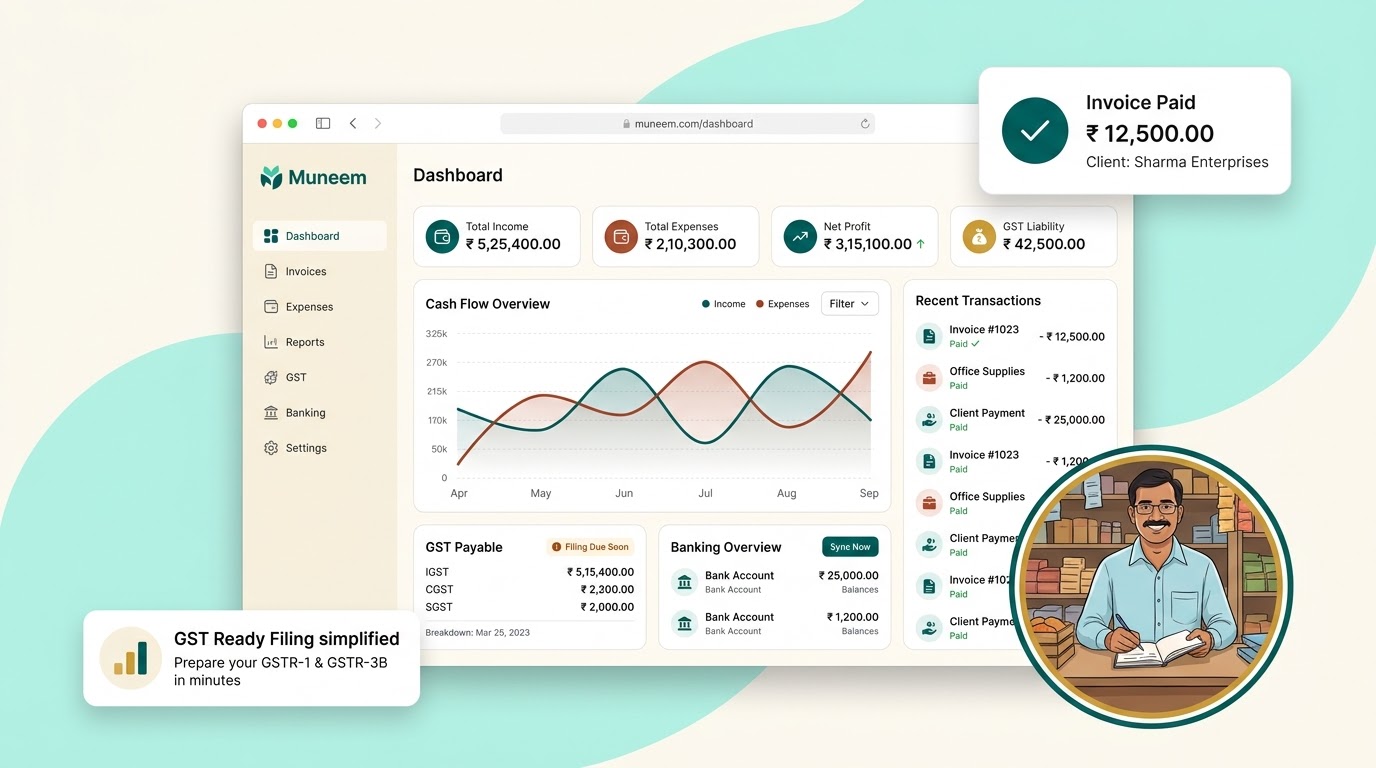Image resolution: width=1376 pixels, height=768 pixels.
Task: Click the Client Payment icon, ₹ 25,000.00 row
Action: pyautogui.click(x=929, y=420)
